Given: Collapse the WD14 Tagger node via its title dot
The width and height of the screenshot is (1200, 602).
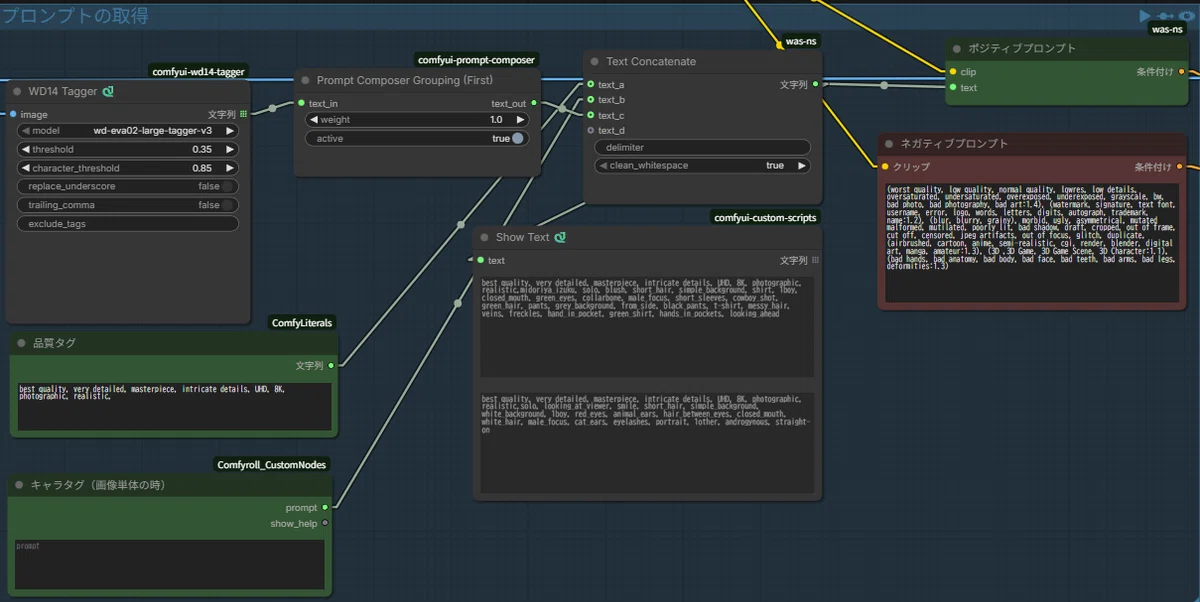Looking at the screenshot, I should pos(18,92).
